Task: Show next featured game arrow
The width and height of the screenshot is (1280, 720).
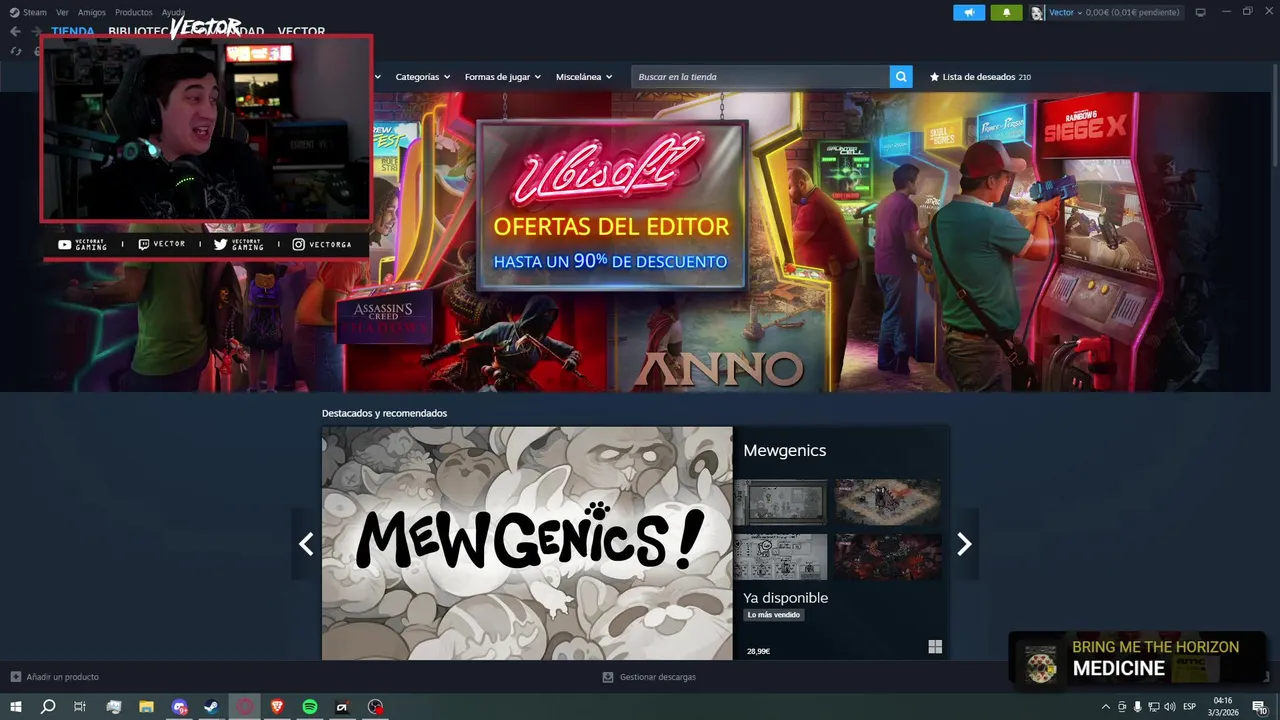Action: coord(964,544)
